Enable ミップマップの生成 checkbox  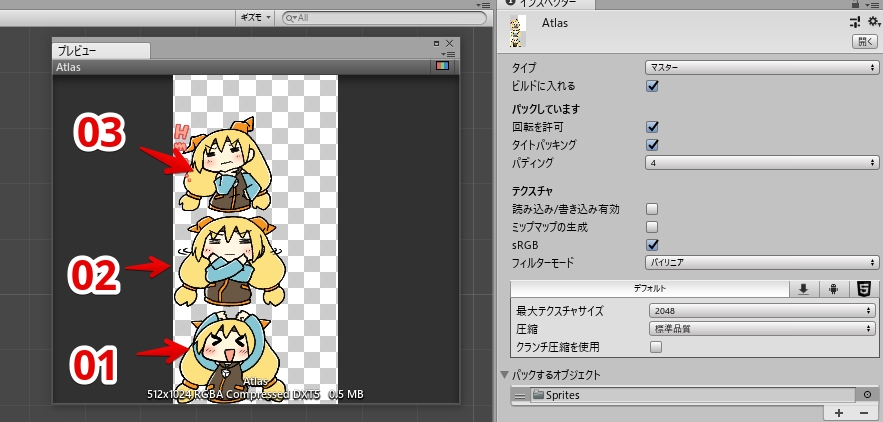[x=652, y=227]
